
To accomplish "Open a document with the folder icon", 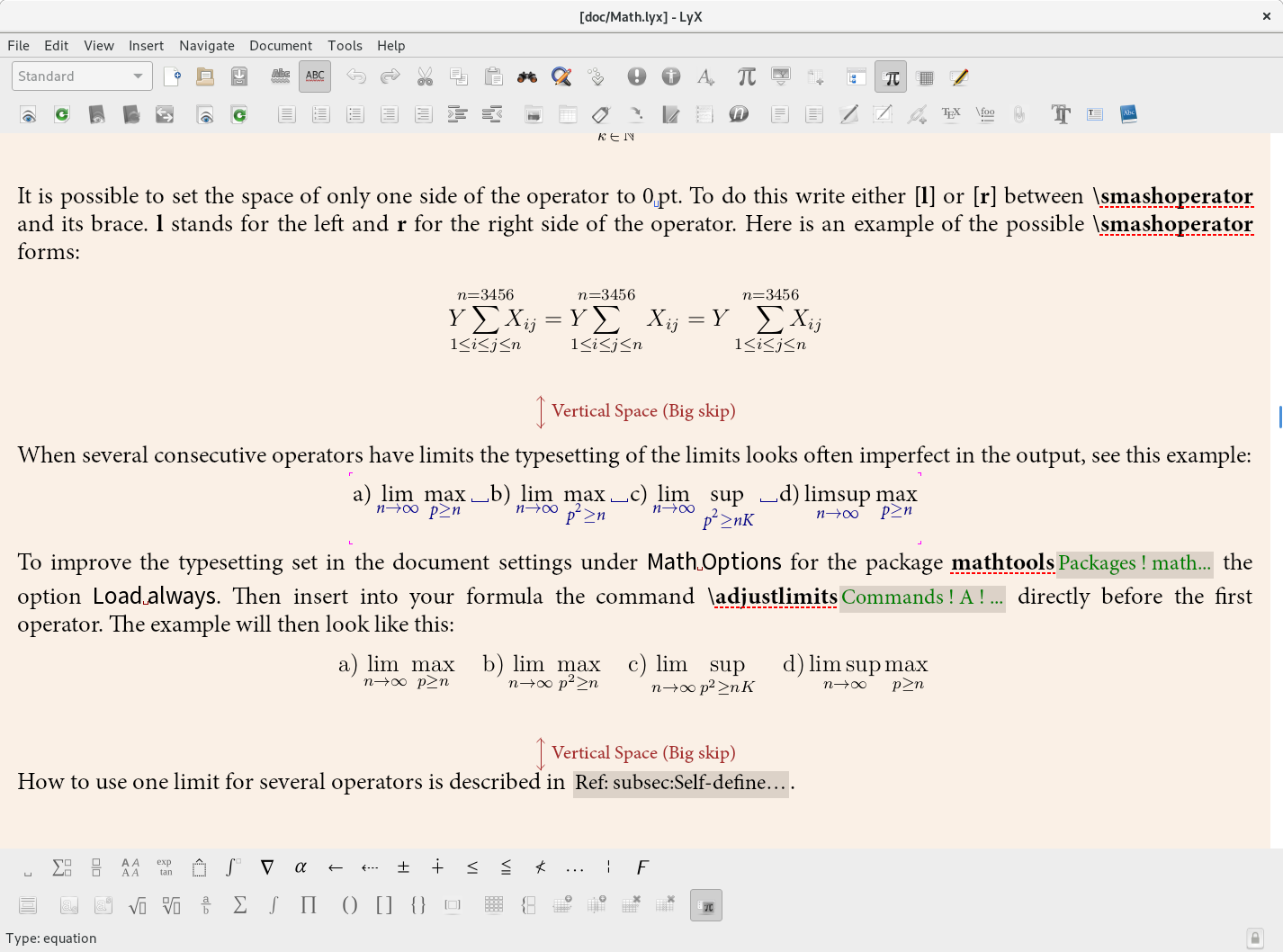I will (x=205, y=77).
